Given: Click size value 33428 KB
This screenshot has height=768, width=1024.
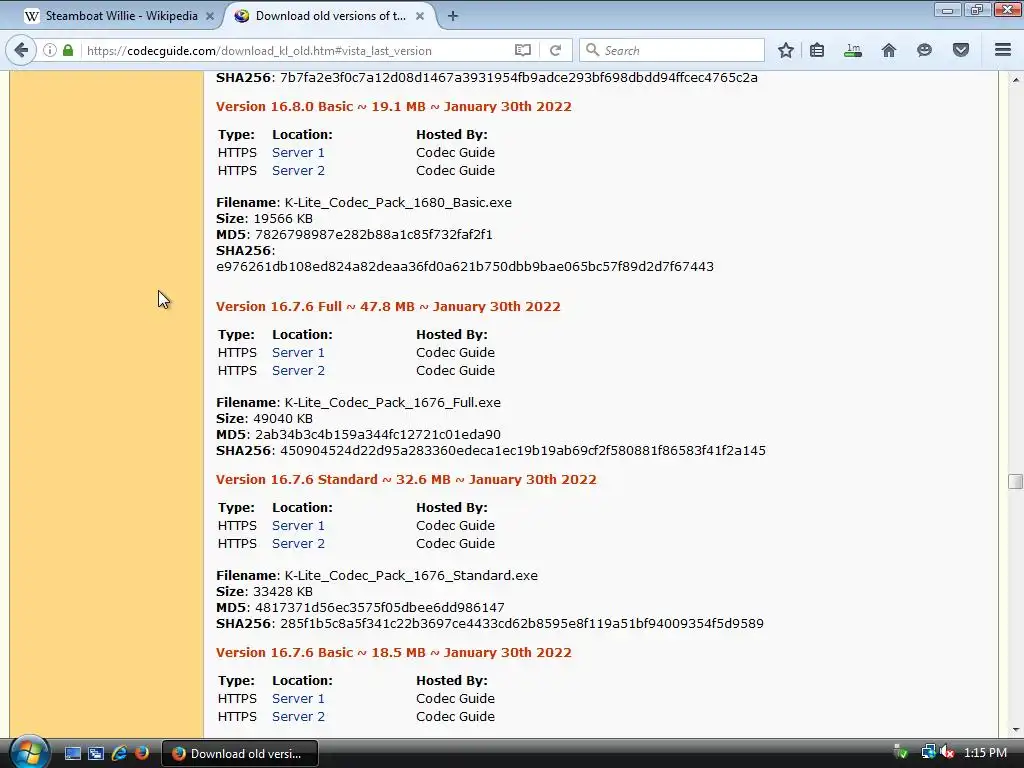Looking at the screenshot, I should (283, 592).
